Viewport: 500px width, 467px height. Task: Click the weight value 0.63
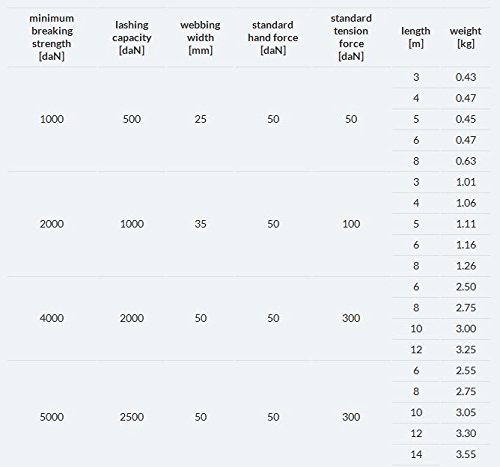tap(466, 161)
